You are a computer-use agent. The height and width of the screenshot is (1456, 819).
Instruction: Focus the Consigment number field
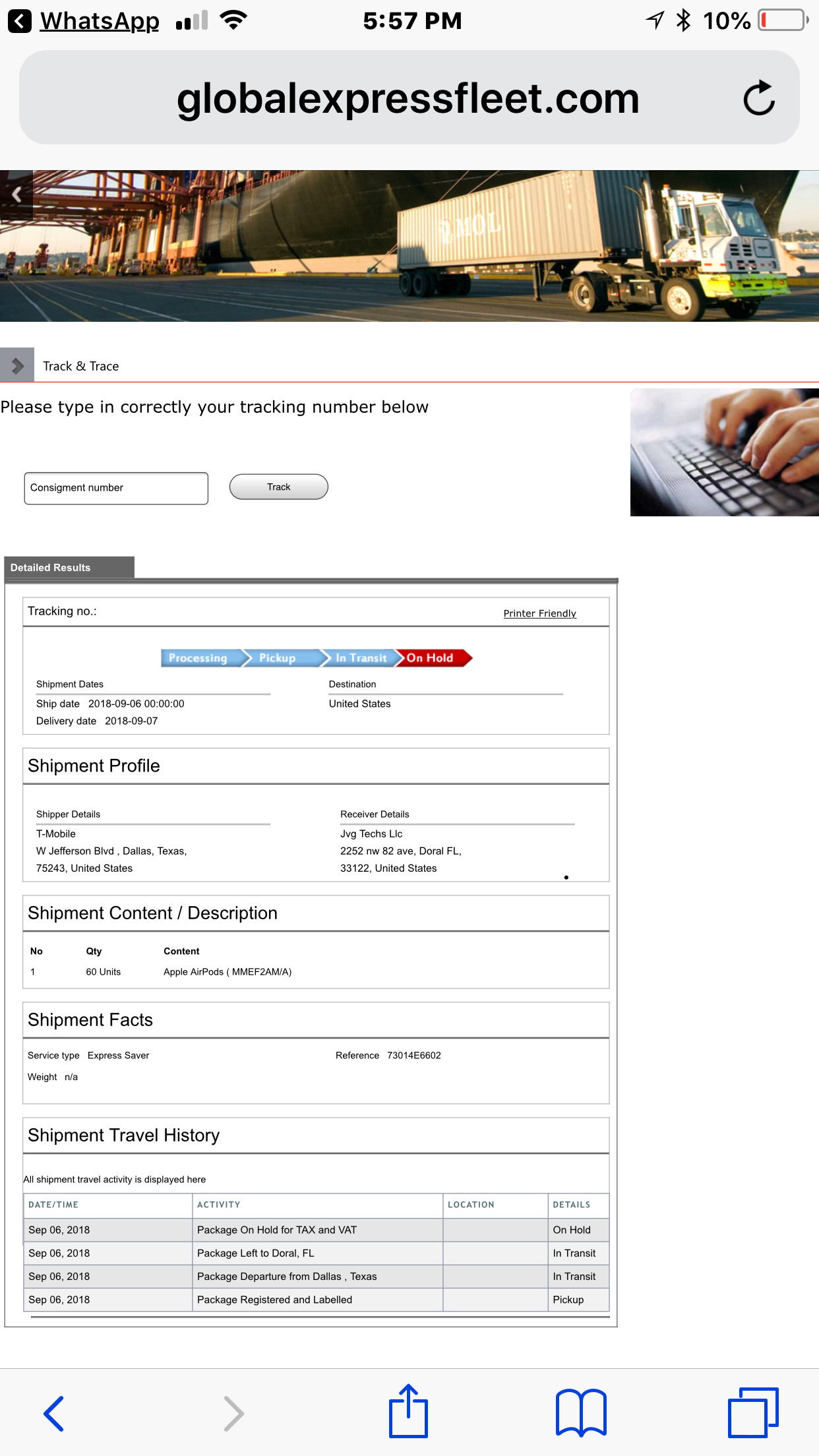pos(116,488)
